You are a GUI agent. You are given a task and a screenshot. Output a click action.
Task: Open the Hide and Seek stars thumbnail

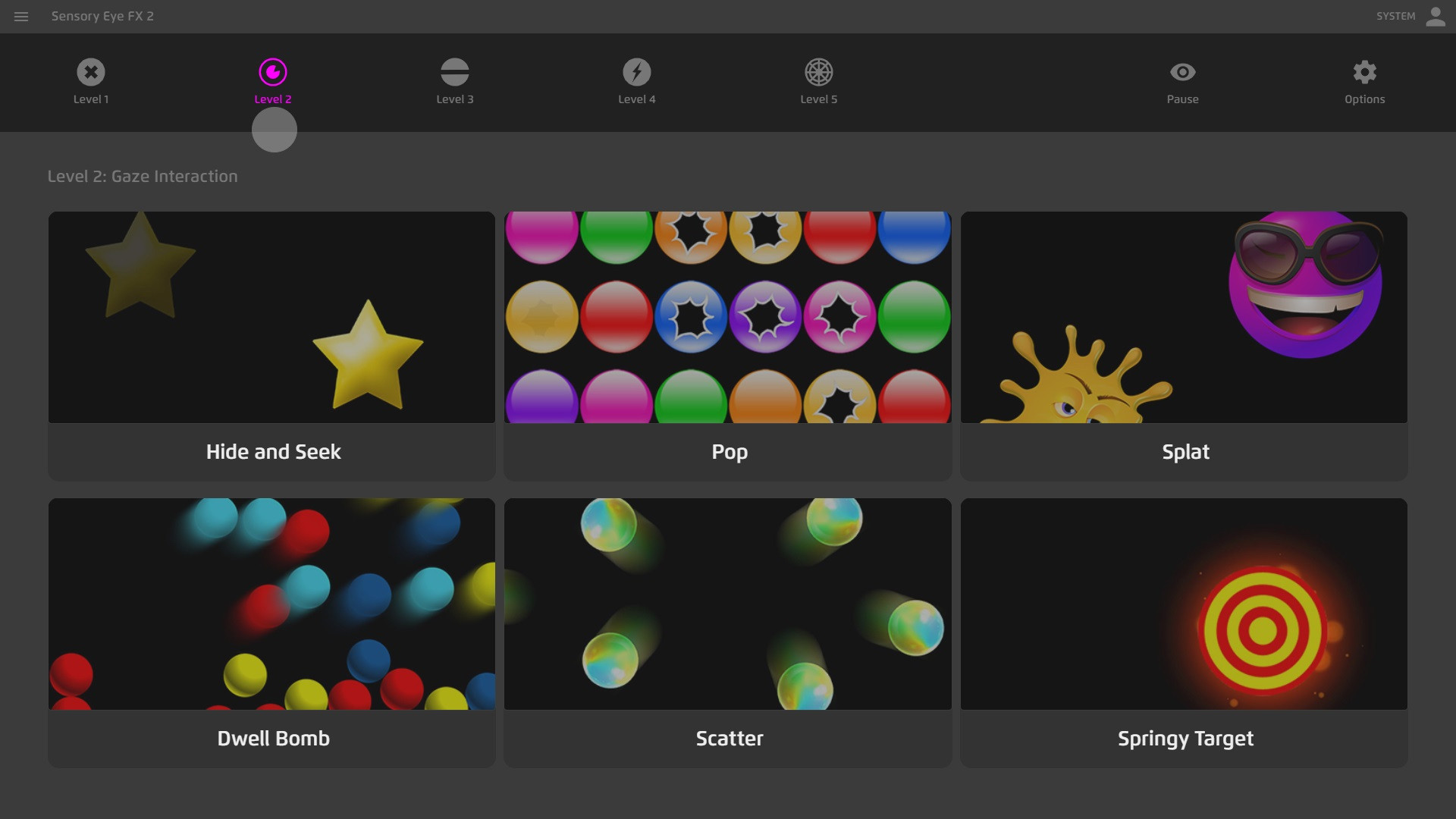coord(271,317)
